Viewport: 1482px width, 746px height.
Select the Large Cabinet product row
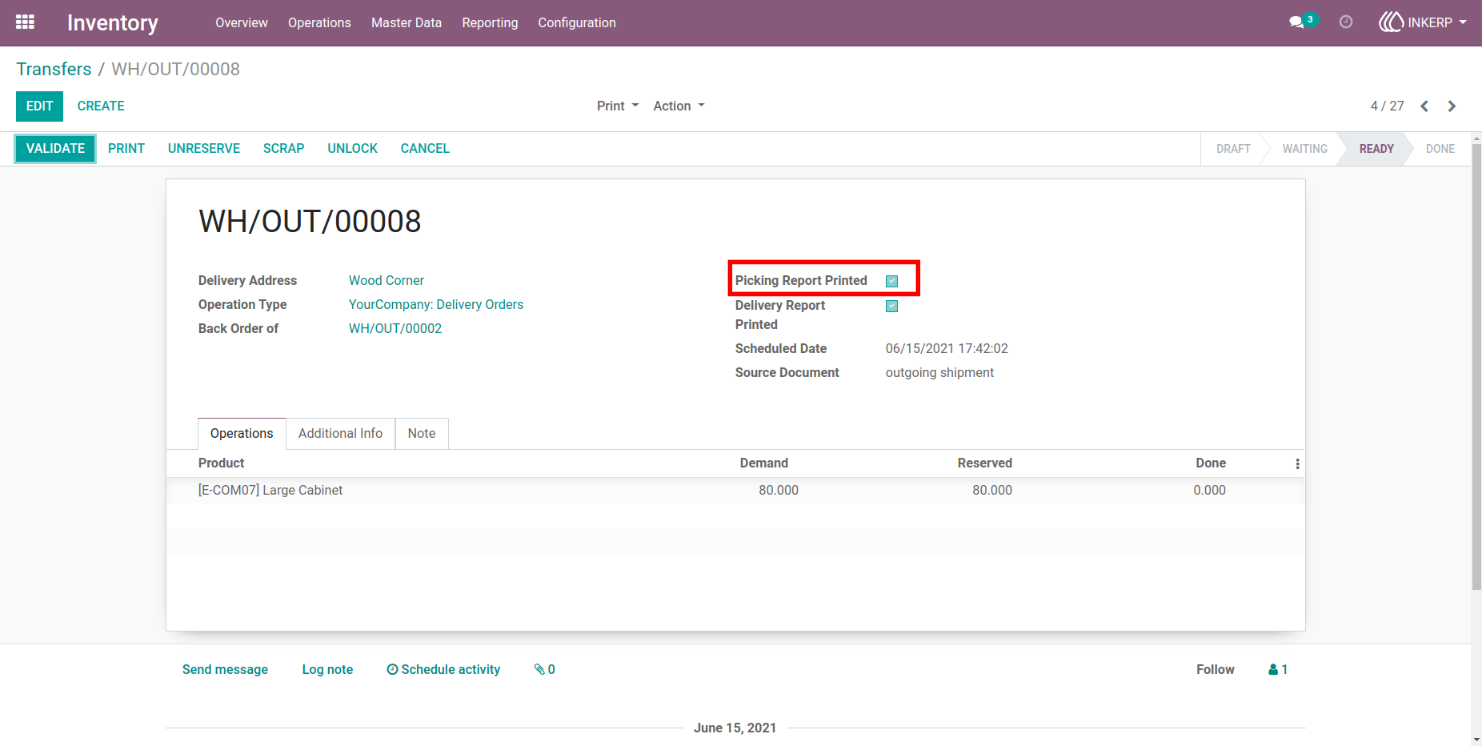(735, 491)
